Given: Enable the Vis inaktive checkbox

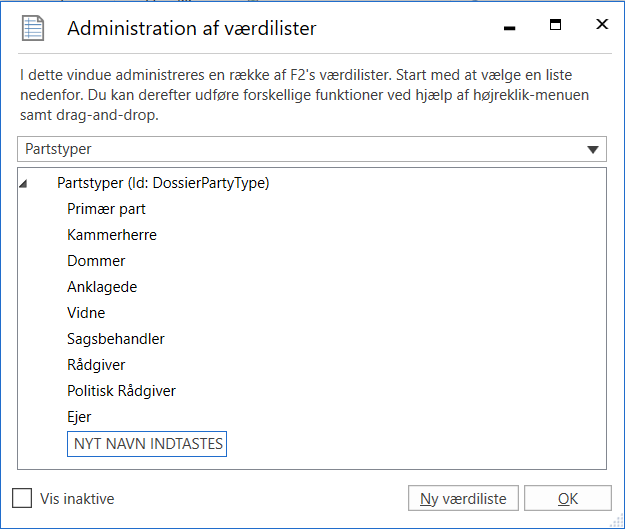Looking at the screenshot, I should coord(22,498).
